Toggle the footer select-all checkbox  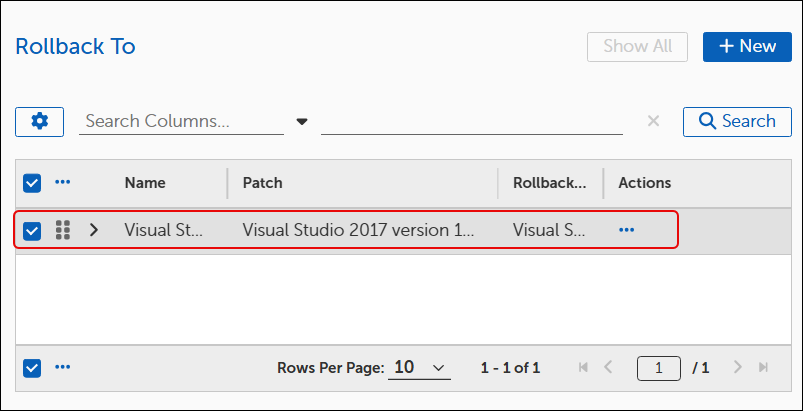pos(32,367)
